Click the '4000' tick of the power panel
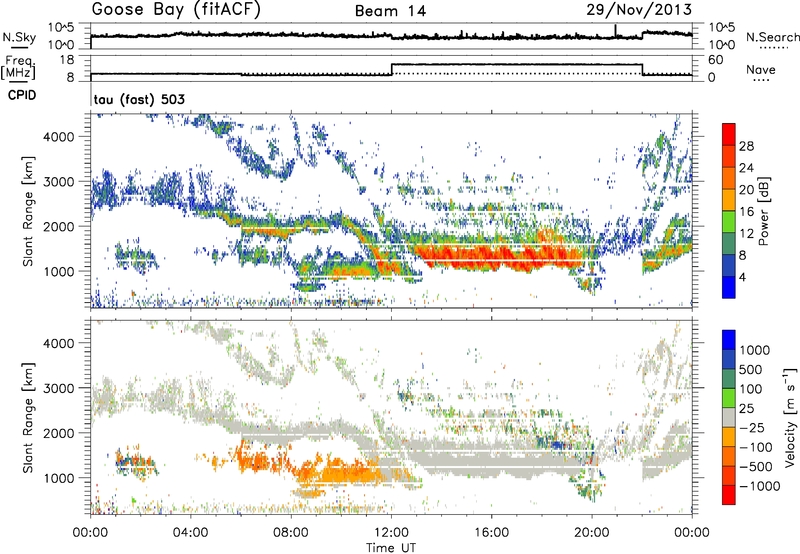Image resolution: width=800 pixels, height=554 pixels. (x=59, y=137)
